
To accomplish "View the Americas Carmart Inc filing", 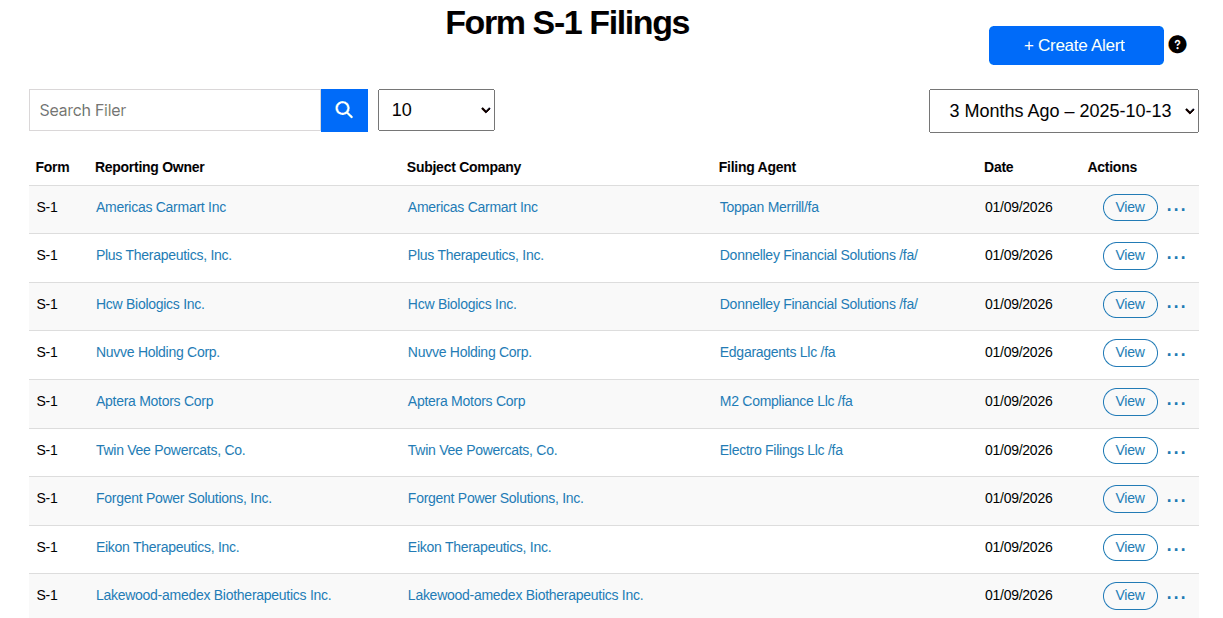I will click(1130, 207).
